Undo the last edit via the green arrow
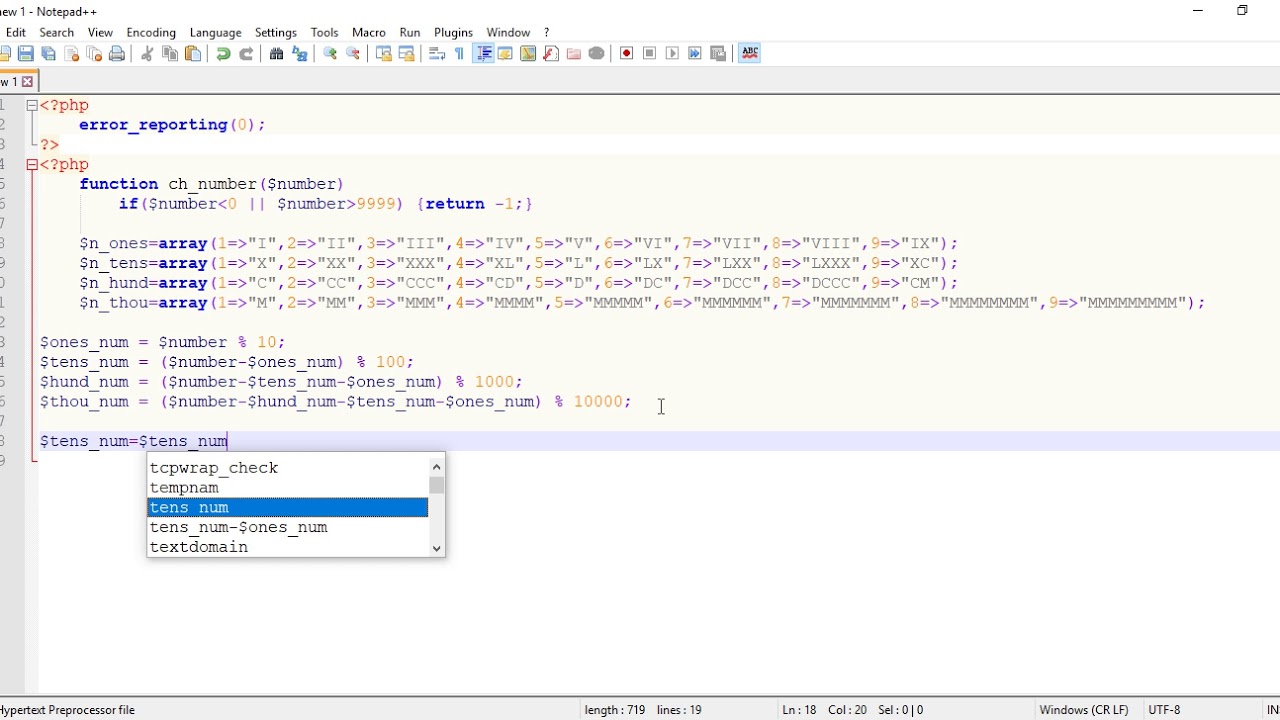Viewport: 1280px width, 720px height. click(x=223, y=53)
